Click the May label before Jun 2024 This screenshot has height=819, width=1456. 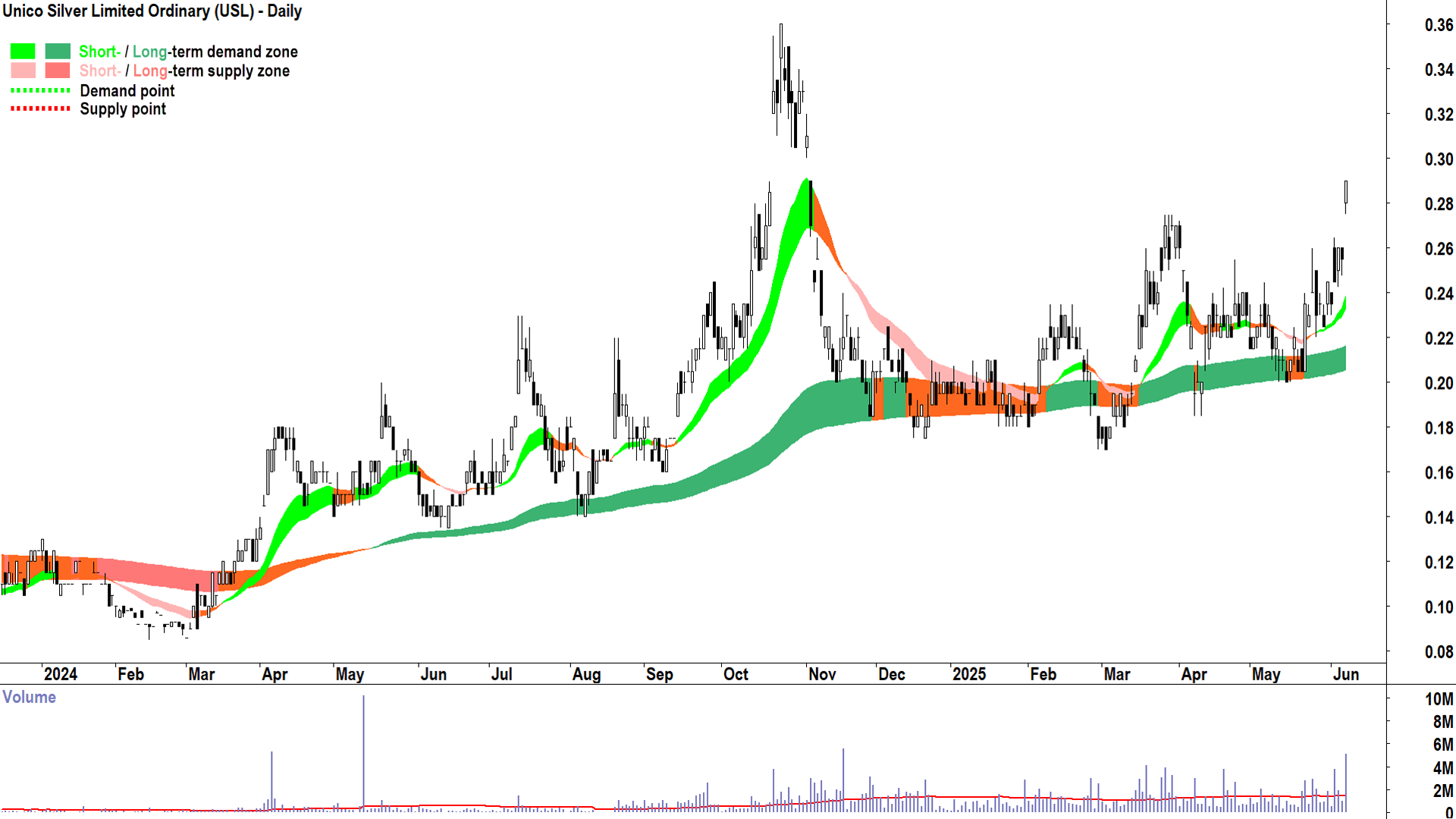[350, 674]
